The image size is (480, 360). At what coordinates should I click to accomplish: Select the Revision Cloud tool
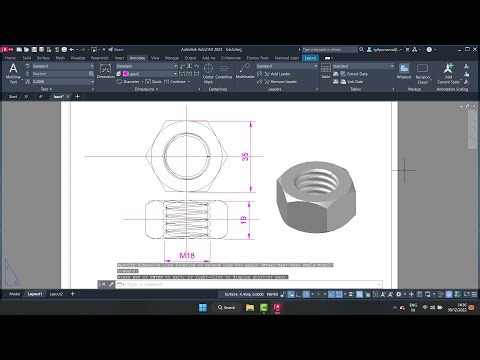click(x=423, y=74)
